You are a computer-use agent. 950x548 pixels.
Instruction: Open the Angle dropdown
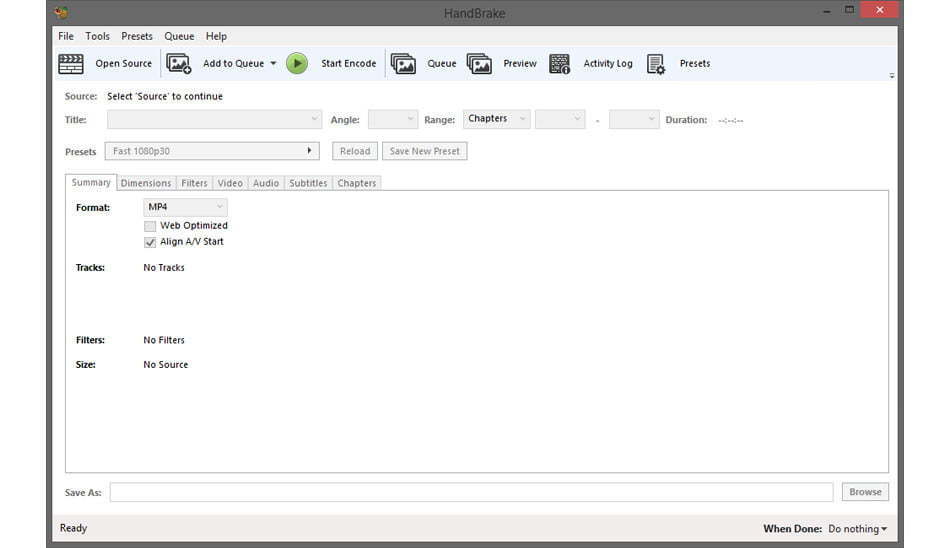[393, 119]
